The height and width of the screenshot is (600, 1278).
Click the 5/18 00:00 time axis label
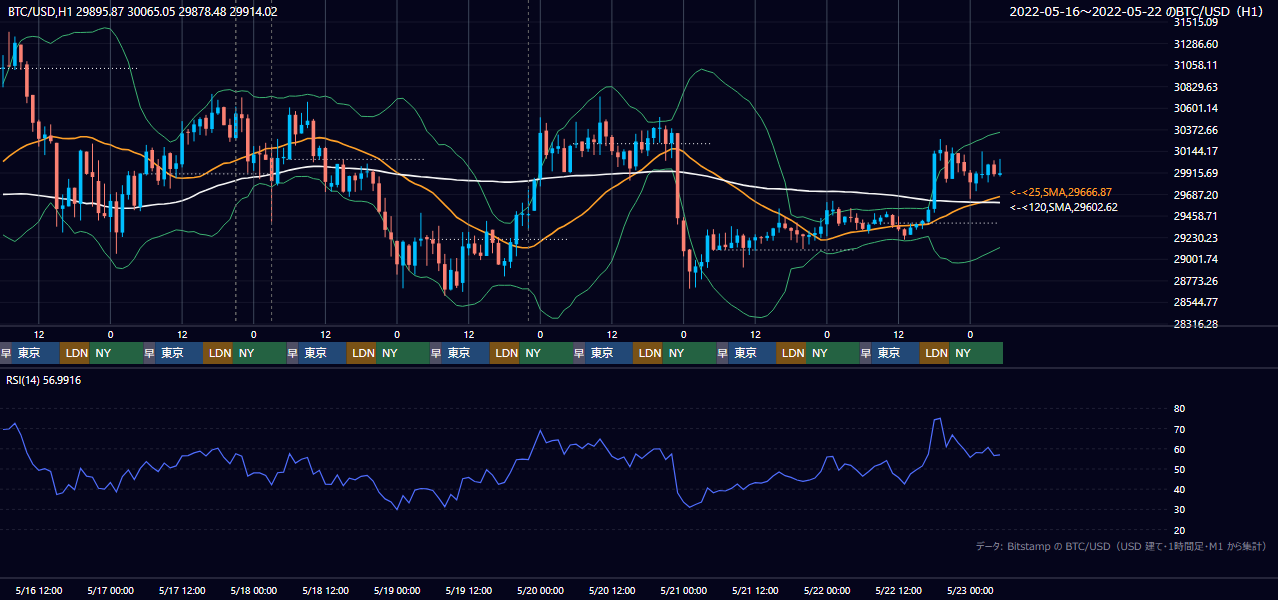pyautogui.click(x=253, y=590)
